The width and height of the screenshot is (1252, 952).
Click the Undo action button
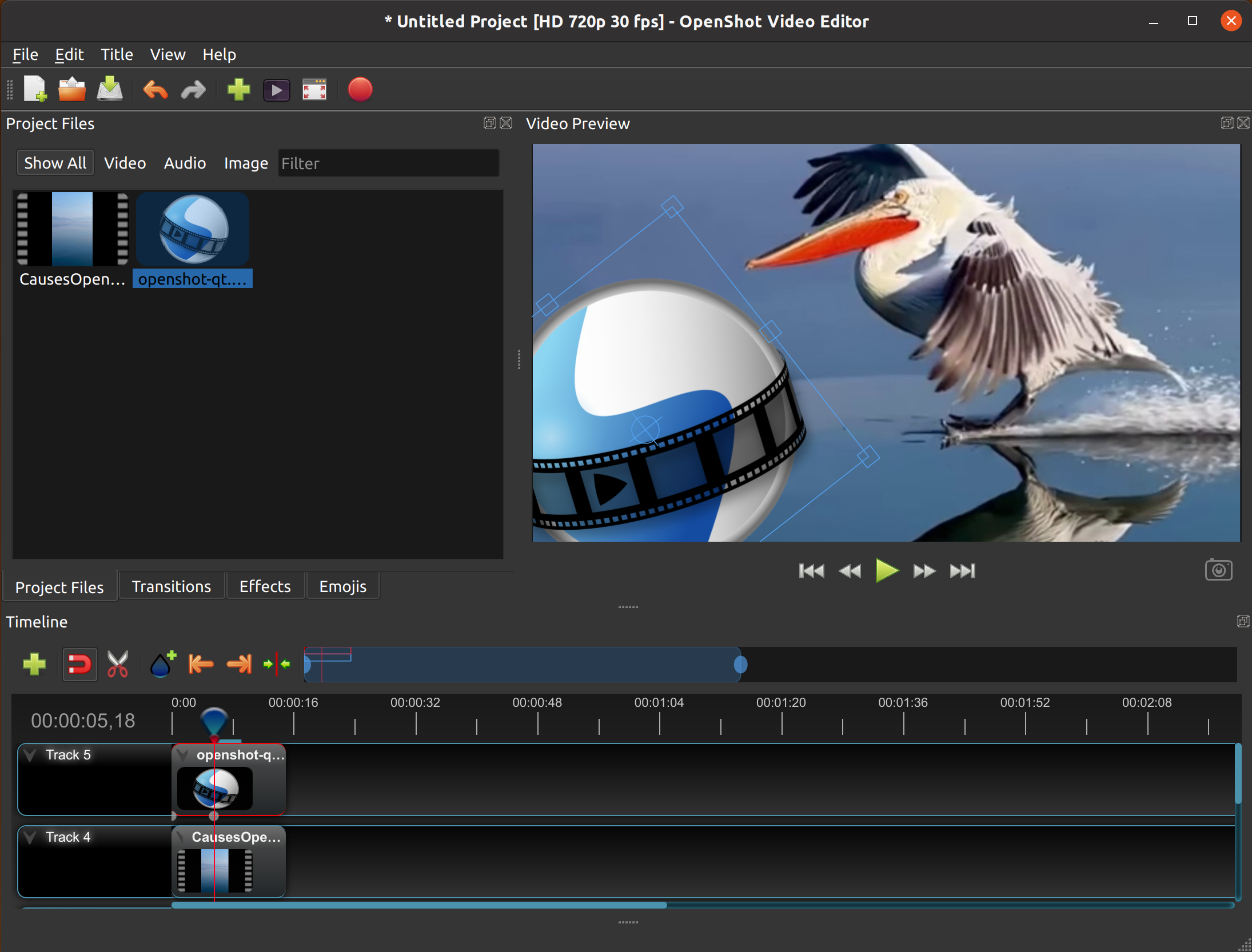(155, 91)
